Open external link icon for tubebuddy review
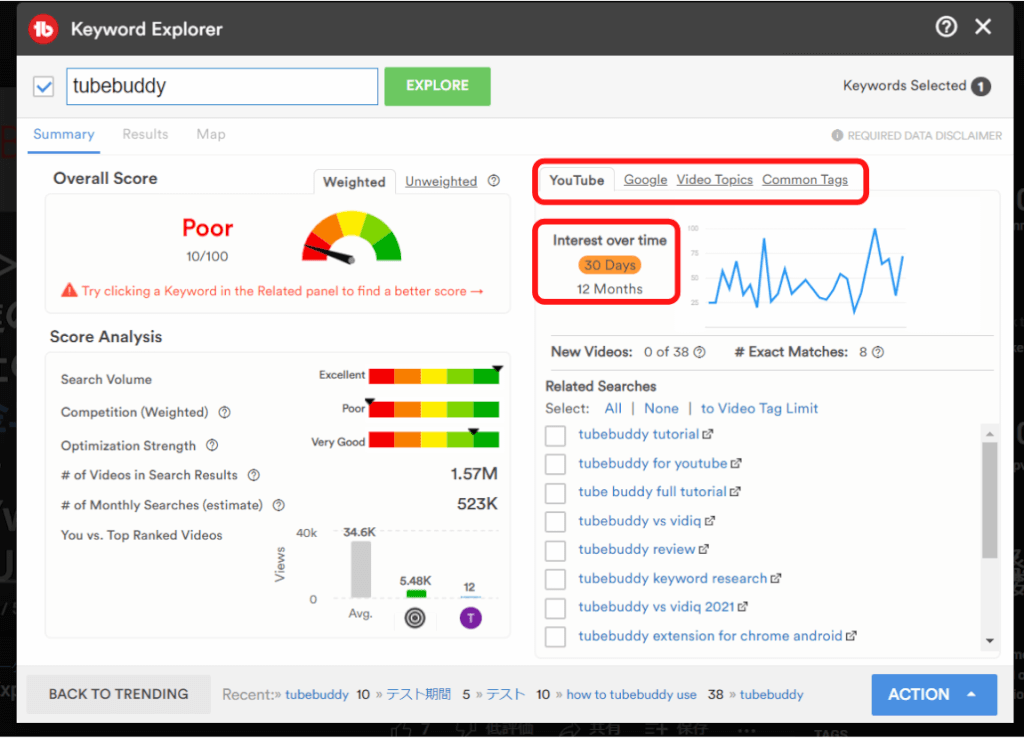1024x738 pixels. click(703, 549)
